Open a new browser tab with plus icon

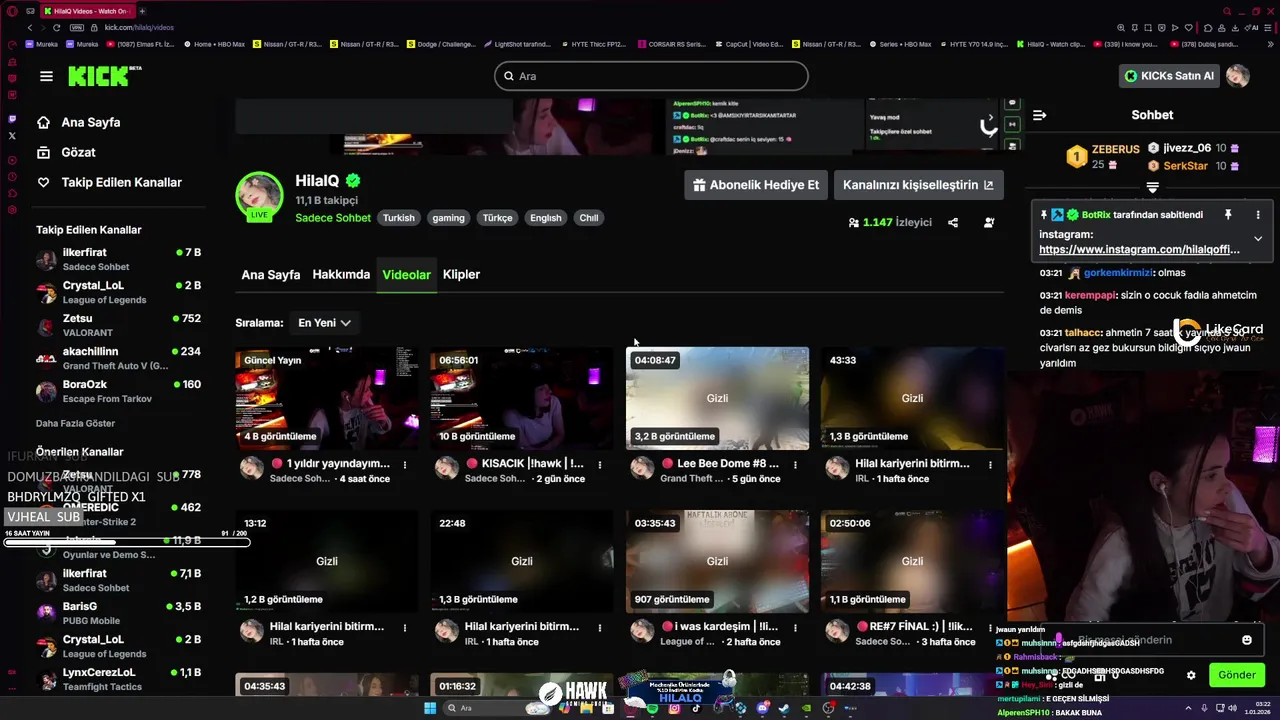tap(142, 11)
